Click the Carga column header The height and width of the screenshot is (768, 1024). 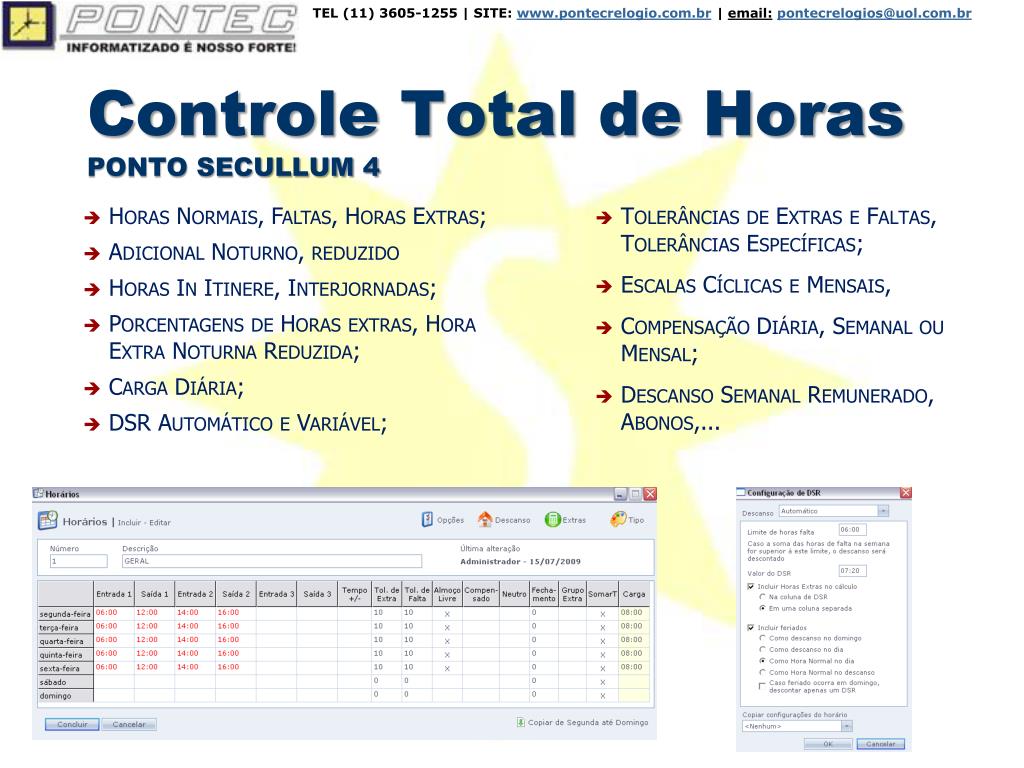[633, 594]
